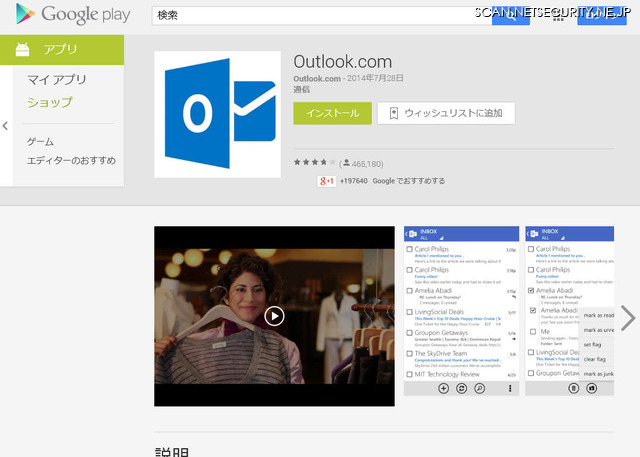Open the ゲーム category
The height and width of the screenshot is (457, 640).
coord(40,141)
